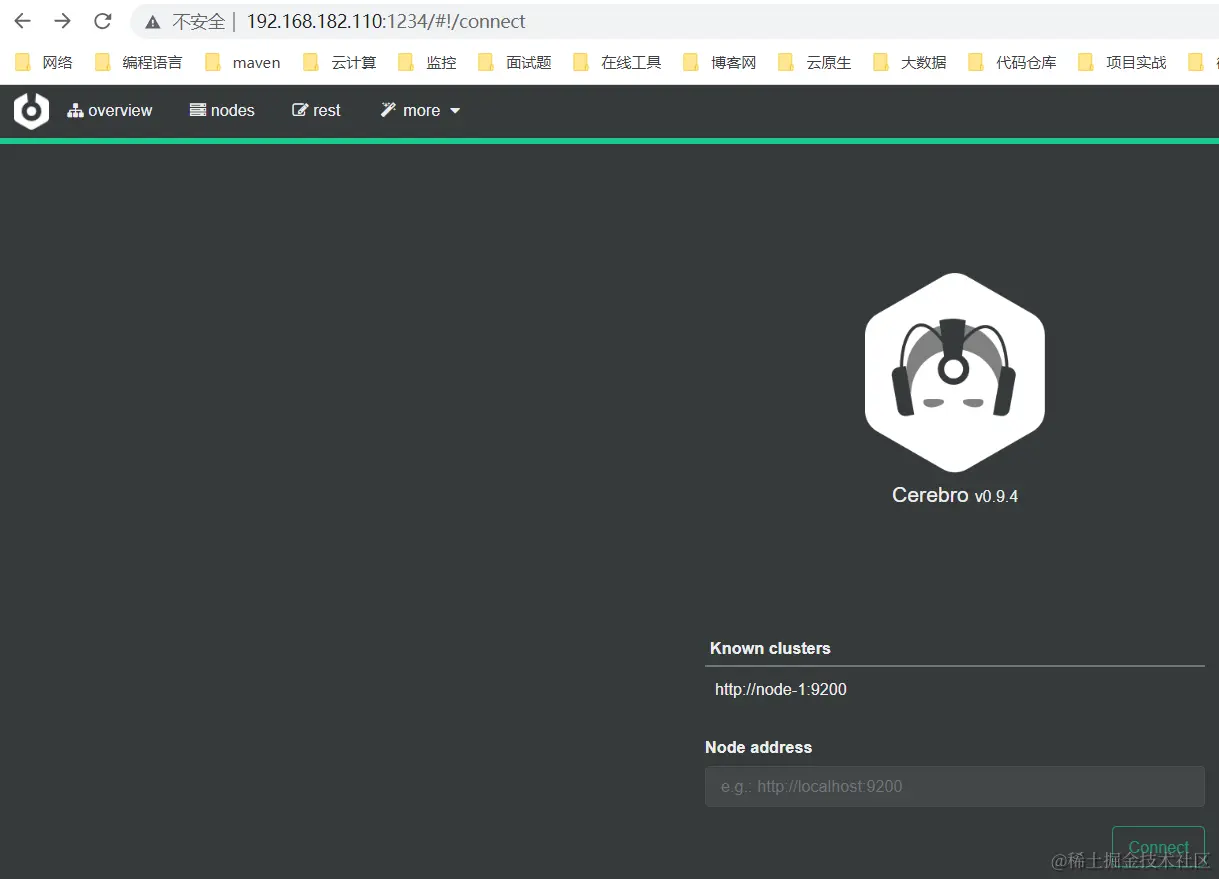Image resolution: width=1219 pixels, height=879 pixels.
Task: Click the Node address label
Action: point(758,747)
